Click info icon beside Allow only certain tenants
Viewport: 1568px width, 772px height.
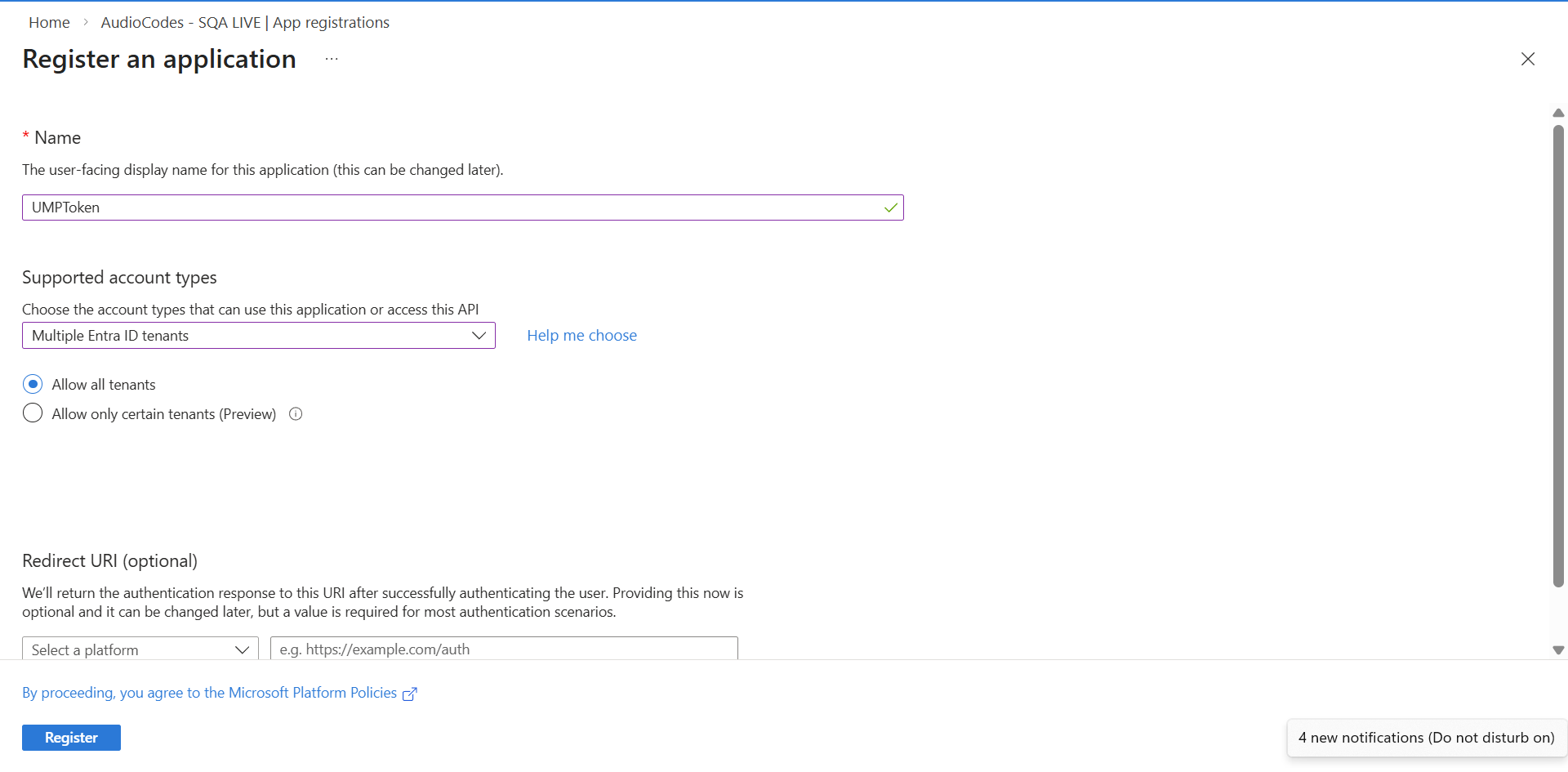point(296,414)
